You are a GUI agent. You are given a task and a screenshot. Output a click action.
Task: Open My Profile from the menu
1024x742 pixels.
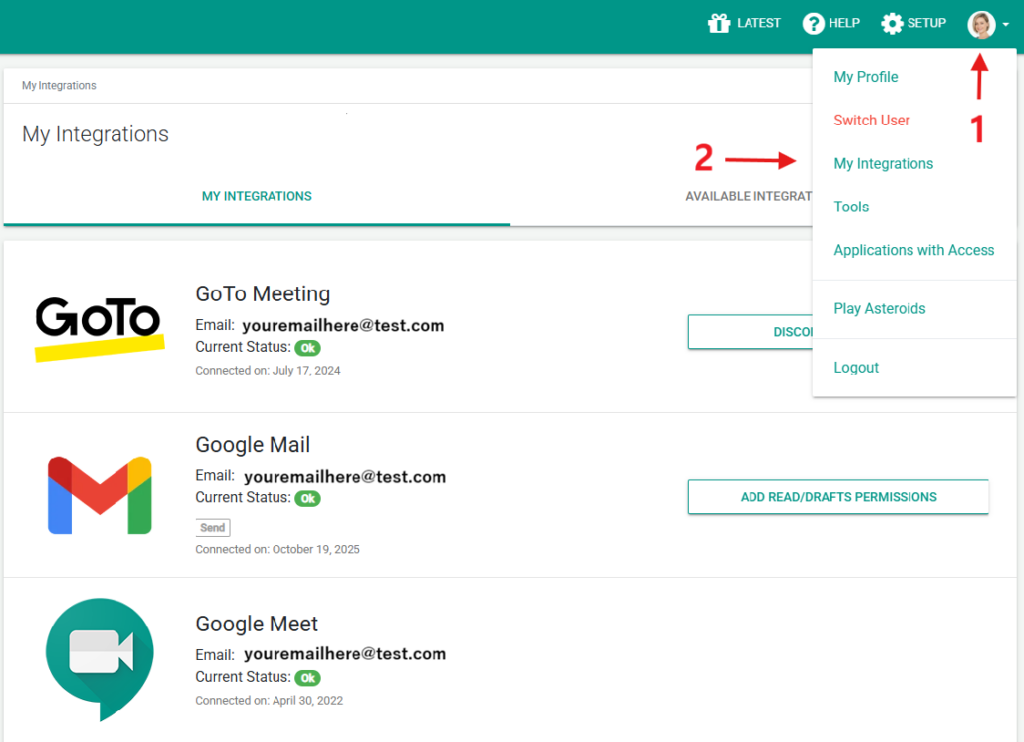866,77
